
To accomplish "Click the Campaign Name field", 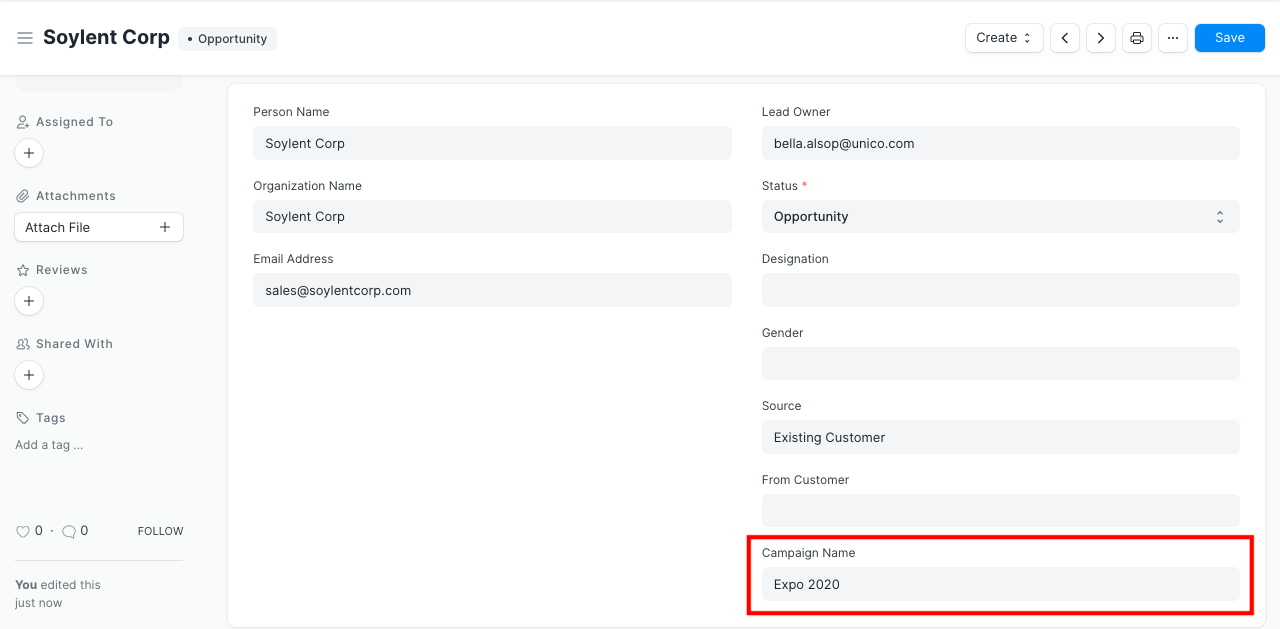I will coord(1000,584).
